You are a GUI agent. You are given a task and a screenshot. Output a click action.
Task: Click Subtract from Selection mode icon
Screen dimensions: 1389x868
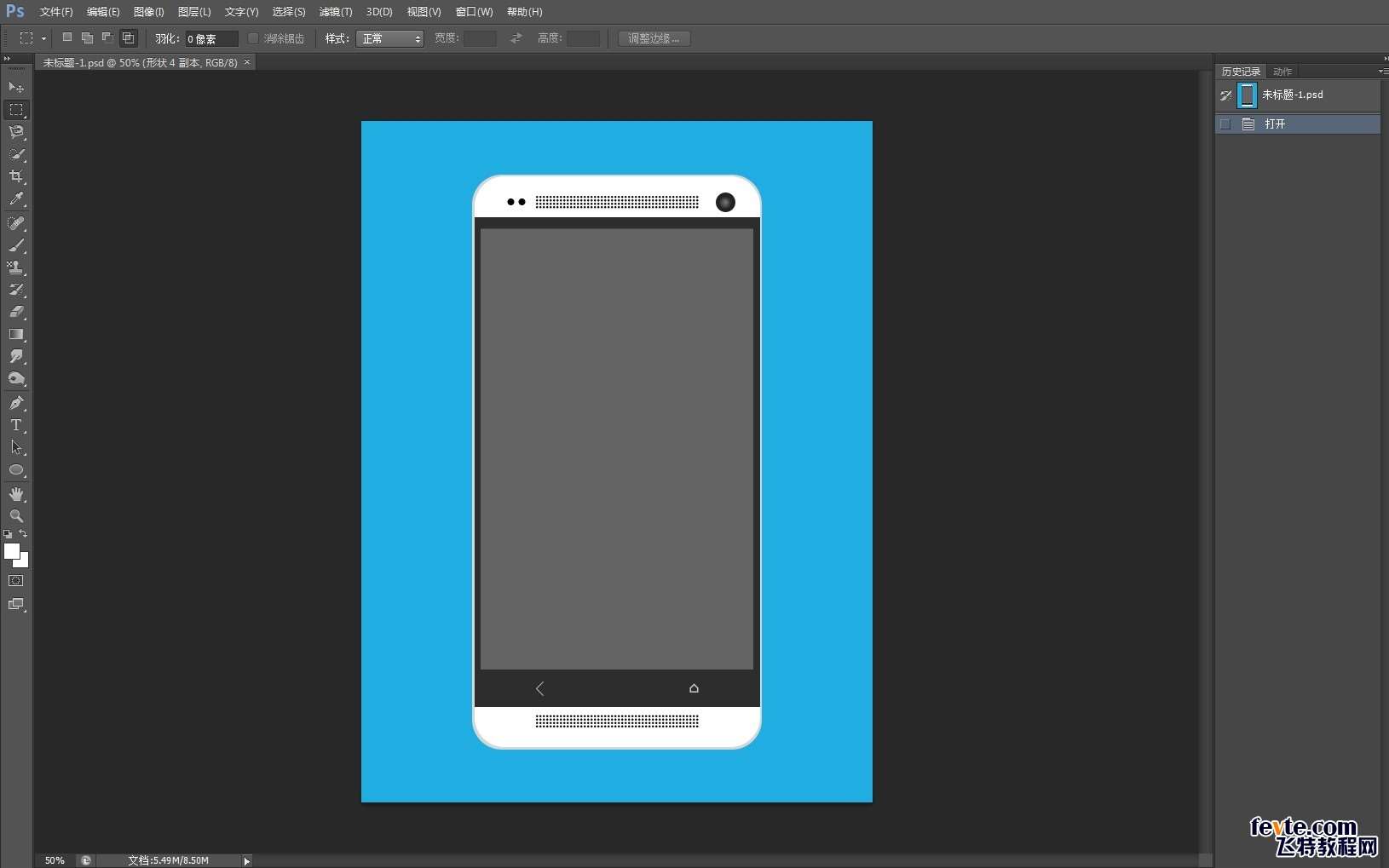tap(107, 37)
